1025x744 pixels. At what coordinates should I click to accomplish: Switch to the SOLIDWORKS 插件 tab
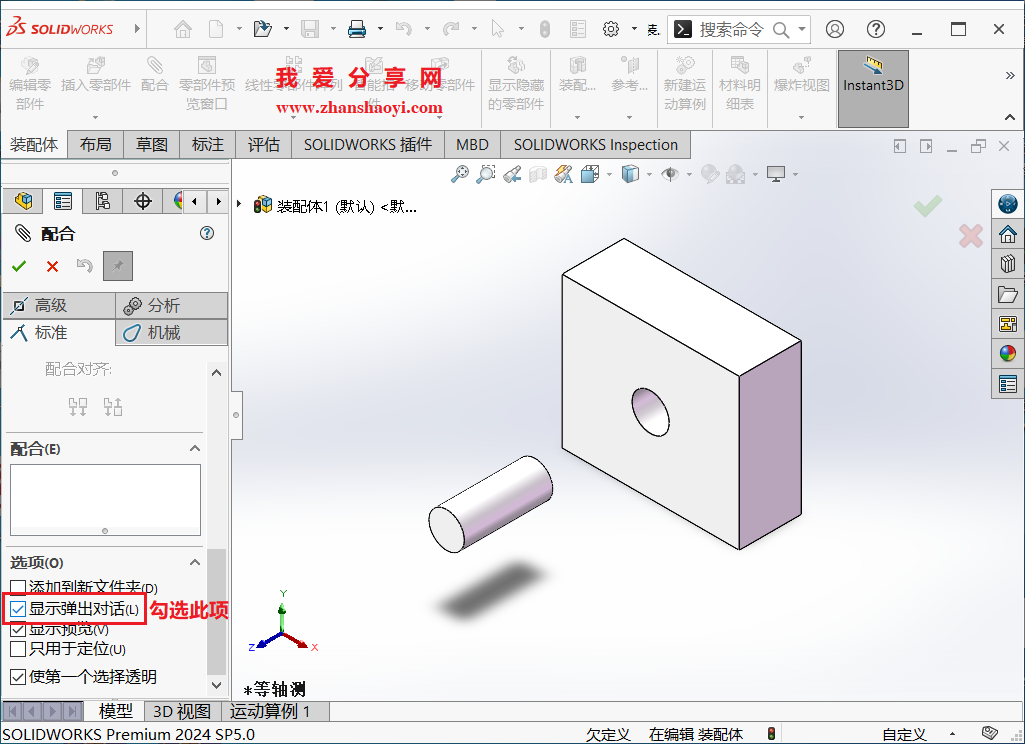(x=366, y=144)
